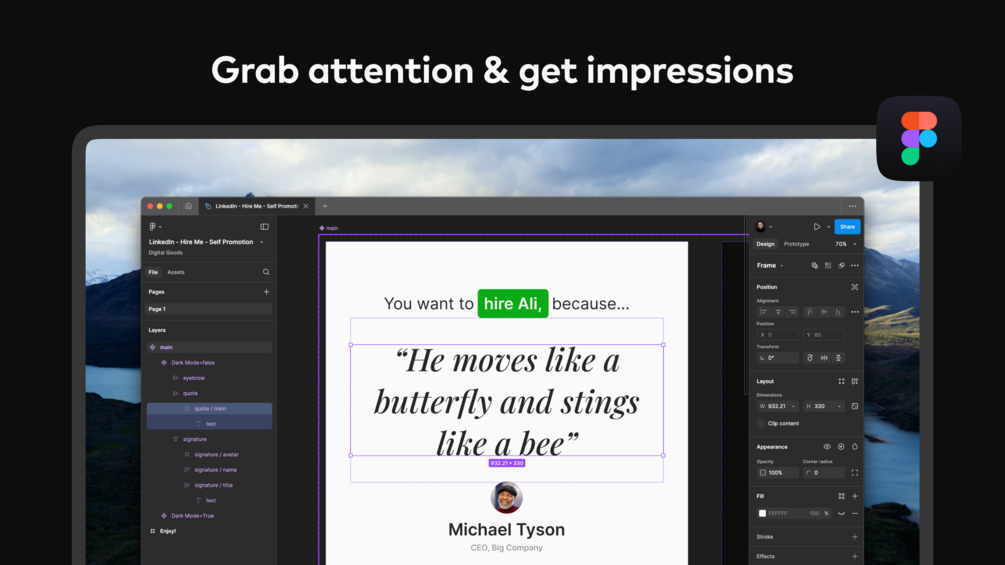Screen dimensions: 1005x565
Task: Click the four-squares icon beside Layout heading
Action: tap(841, 381)
